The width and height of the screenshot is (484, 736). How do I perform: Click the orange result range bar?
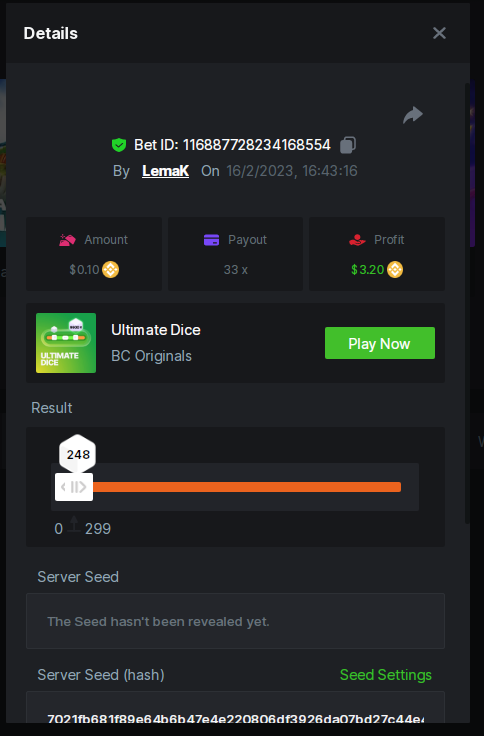tap(247, 487)
